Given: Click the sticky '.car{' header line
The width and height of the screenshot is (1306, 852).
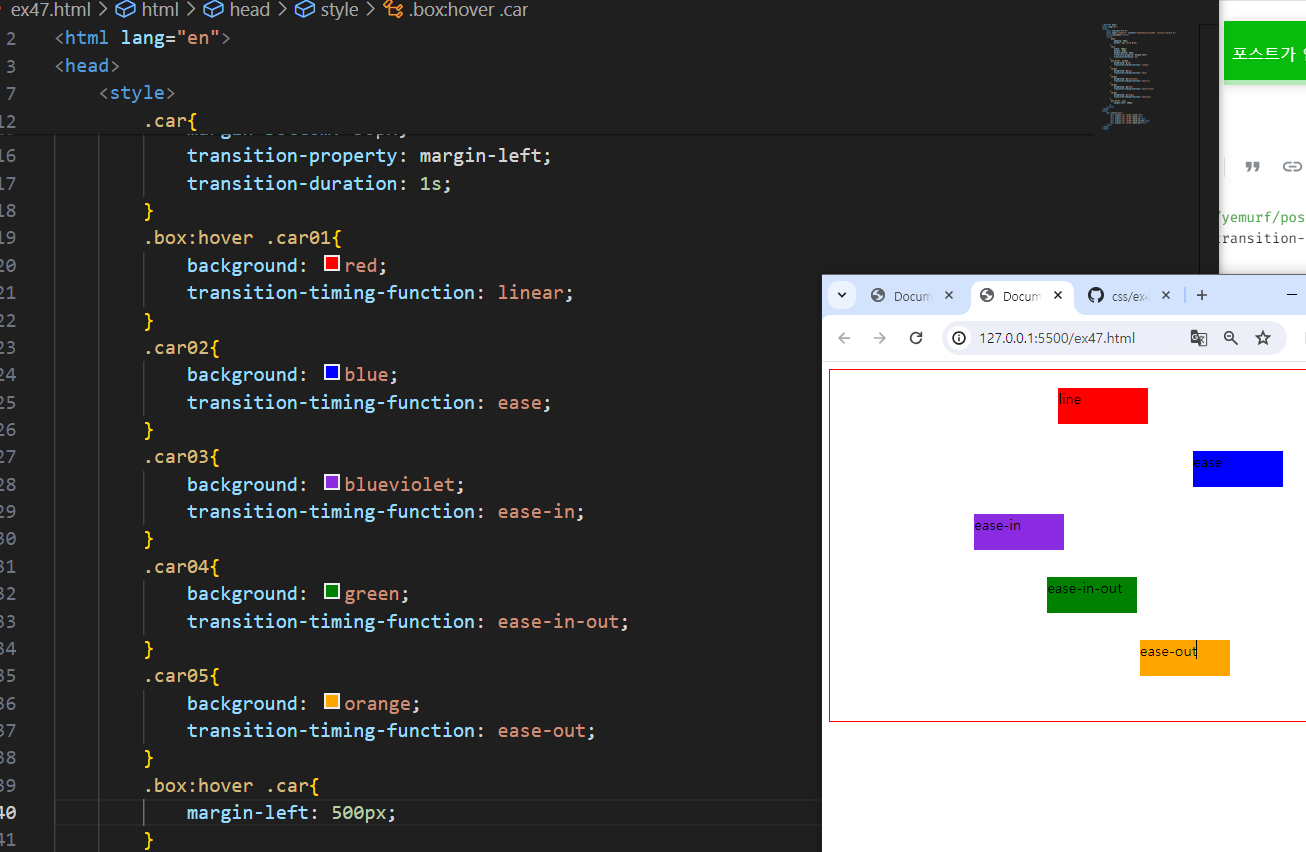Looking at the screenshot, I should pos(170,120).
